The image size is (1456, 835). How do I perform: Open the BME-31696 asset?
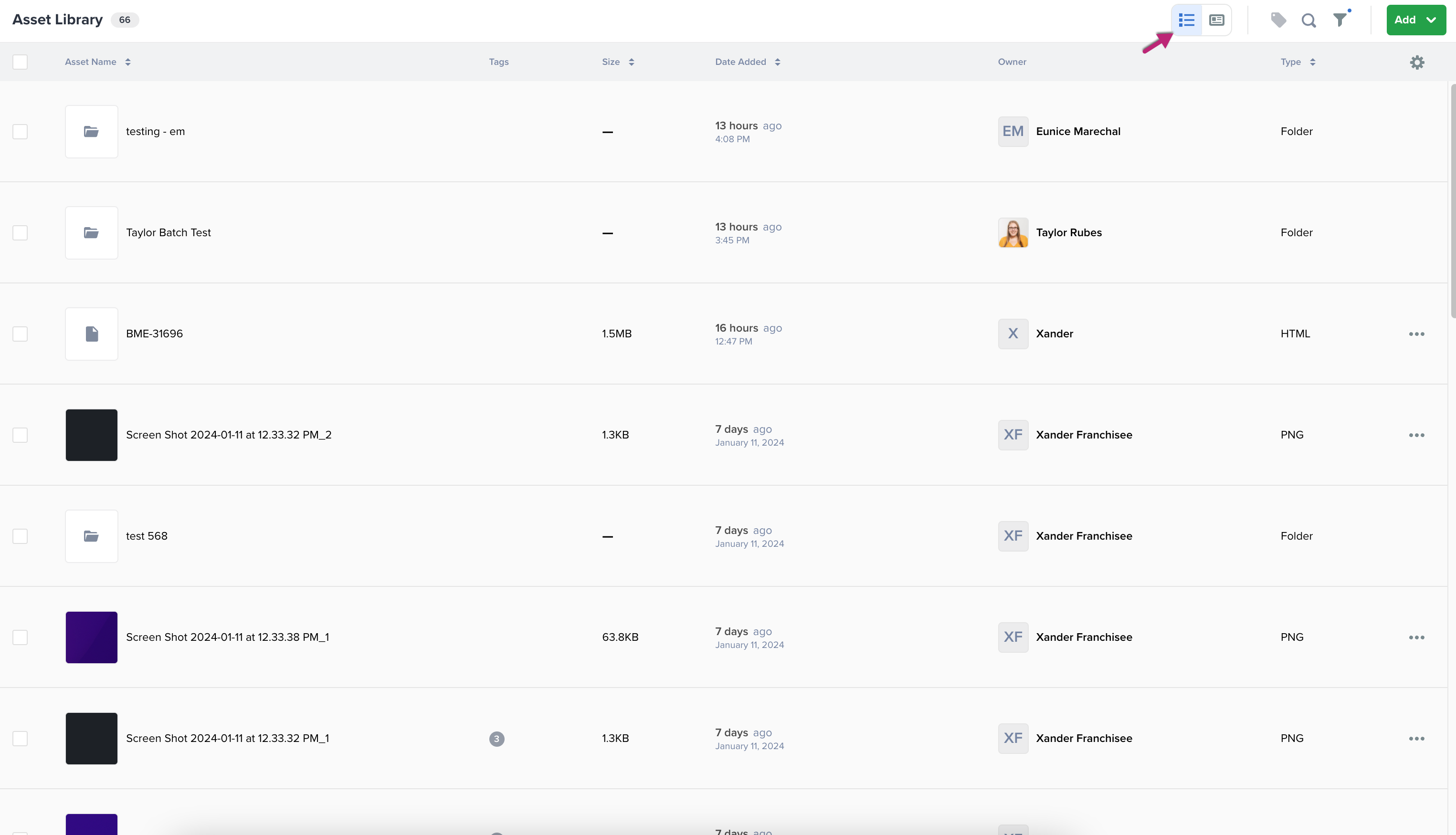(154, 334)
